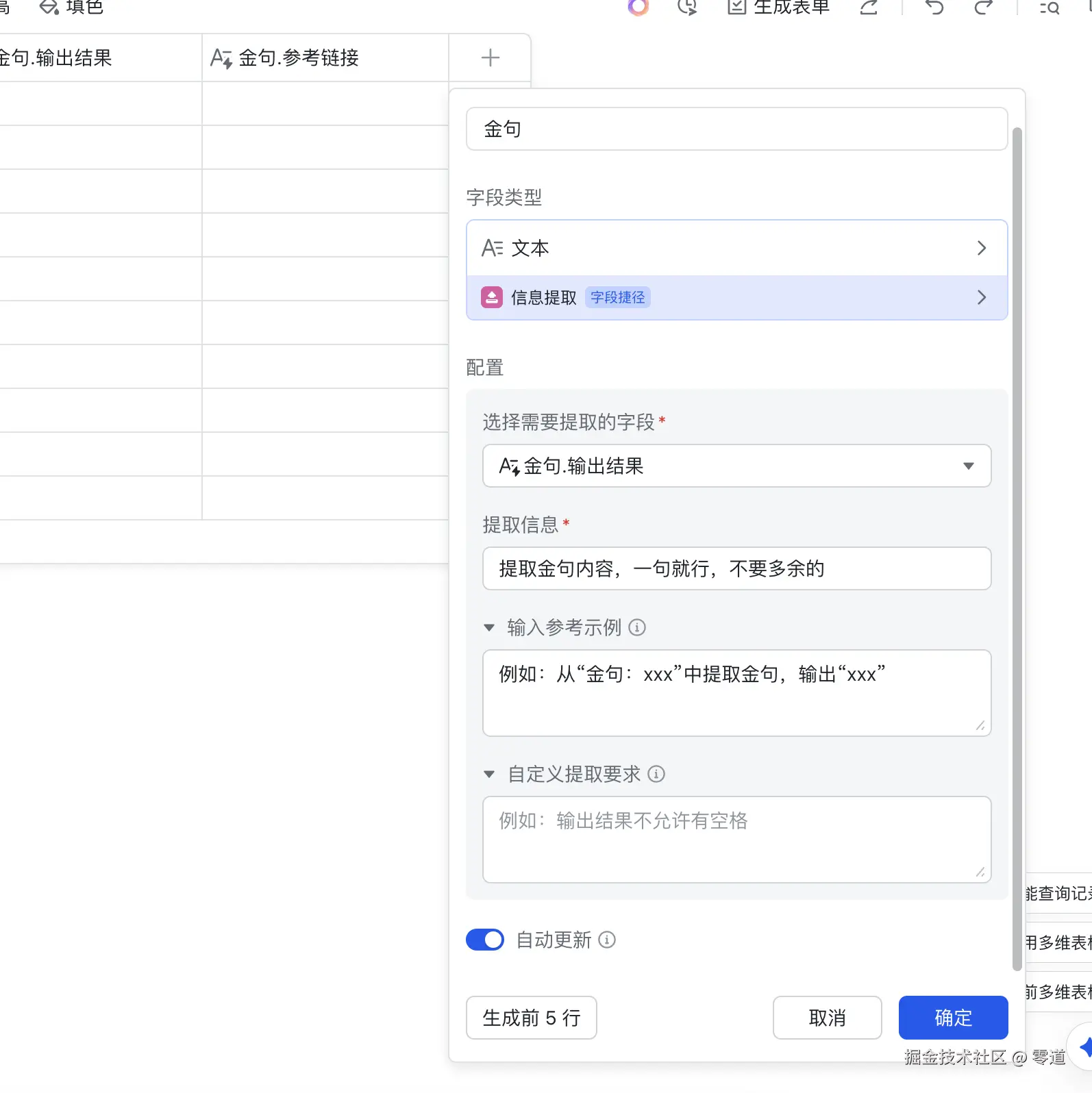1092x1093 pixels.
Task: Click the dropdown caret in the field selector
Action: [968, 466]
